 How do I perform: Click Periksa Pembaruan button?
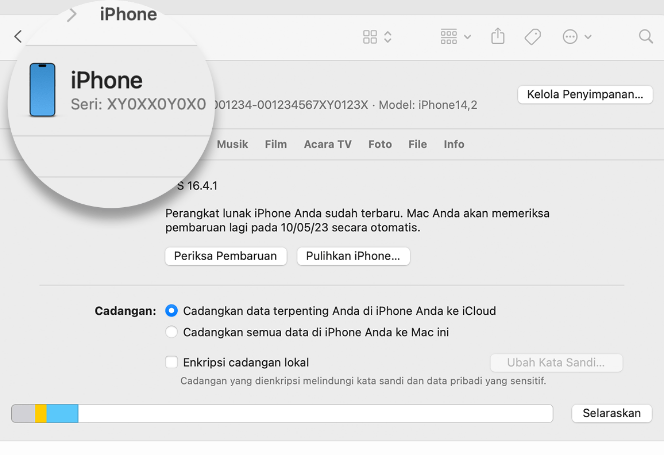point(226,256)
